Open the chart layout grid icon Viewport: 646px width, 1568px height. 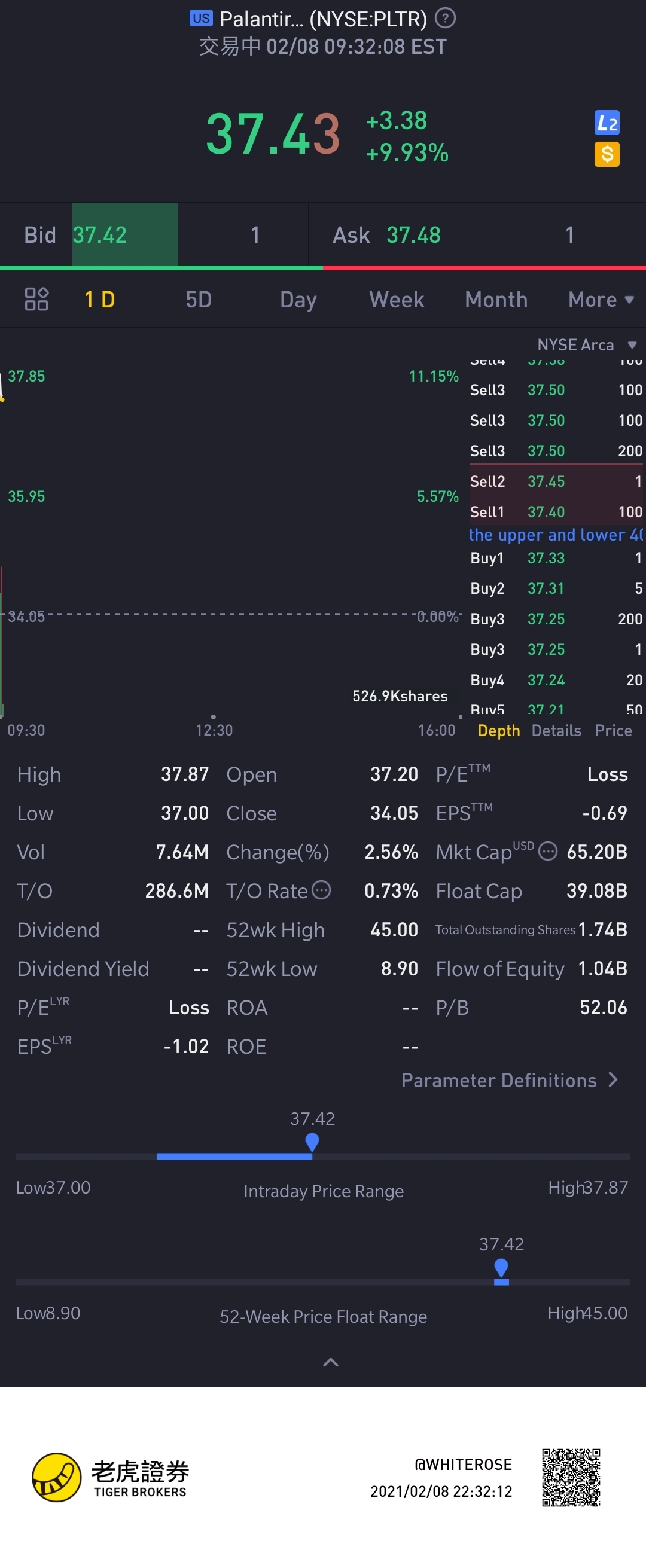(36, 300)
